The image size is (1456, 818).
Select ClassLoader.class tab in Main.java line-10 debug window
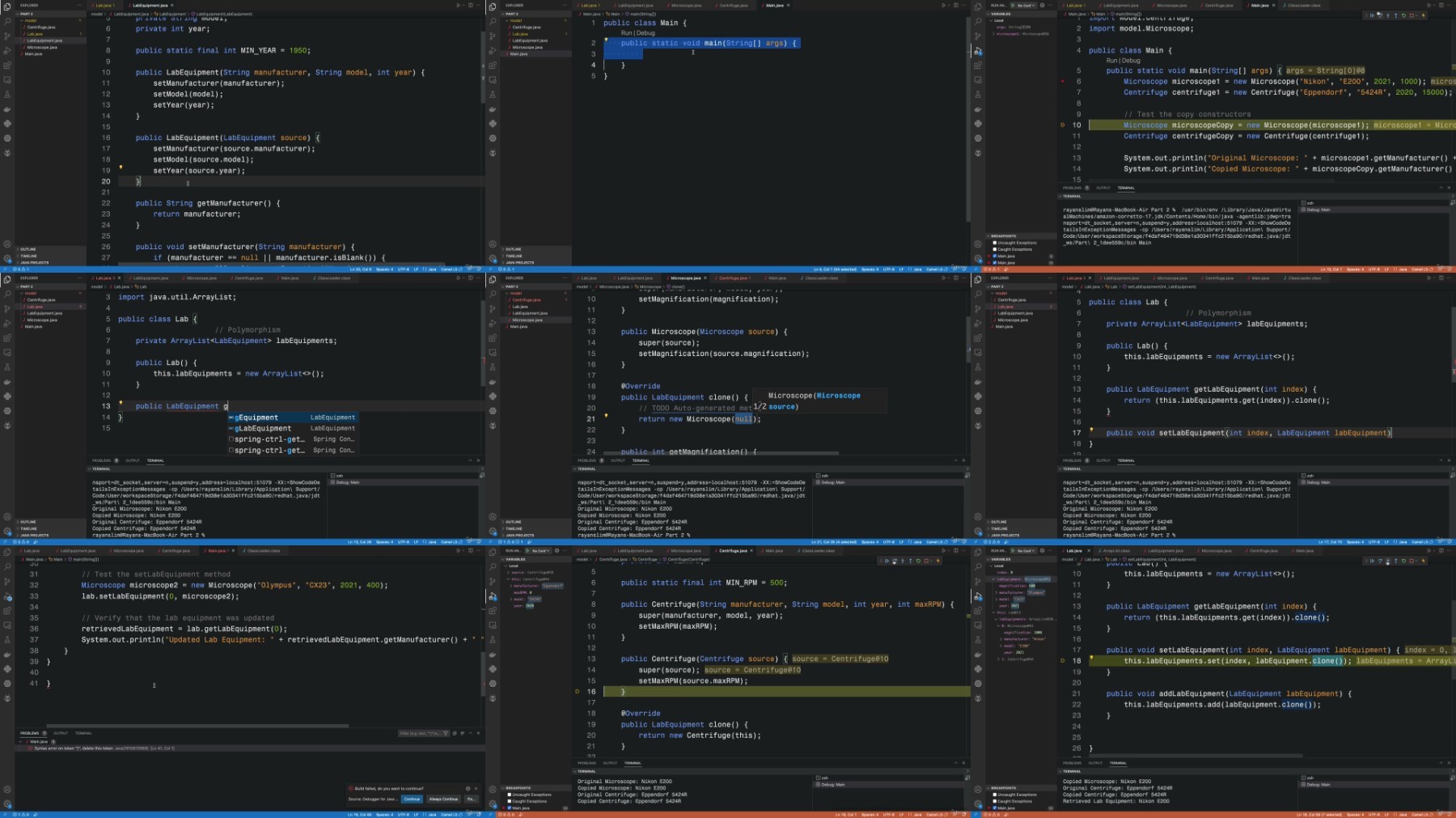point(1304,5)
